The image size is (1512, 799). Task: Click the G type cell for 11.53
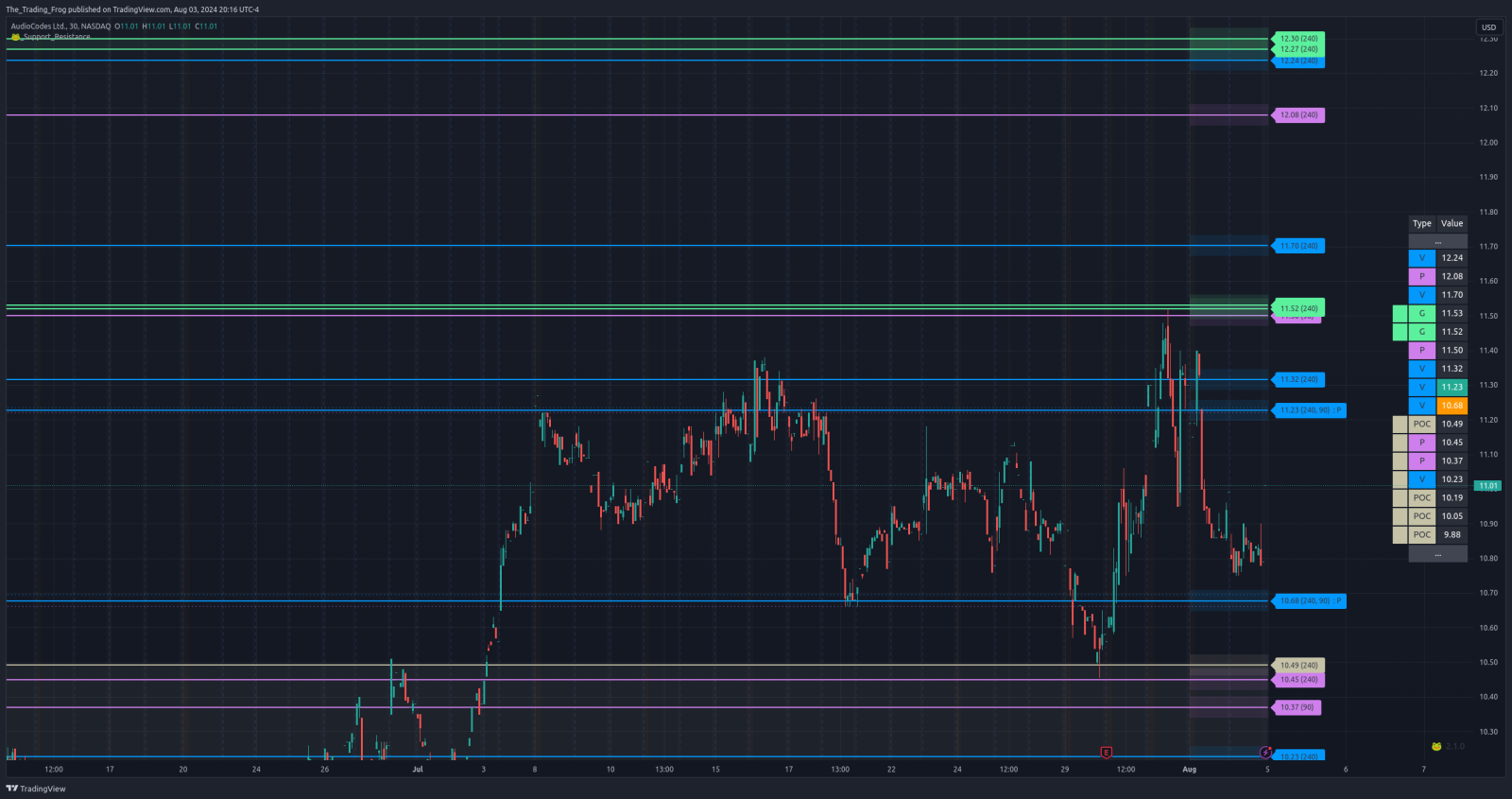[x=1422, y=314]
